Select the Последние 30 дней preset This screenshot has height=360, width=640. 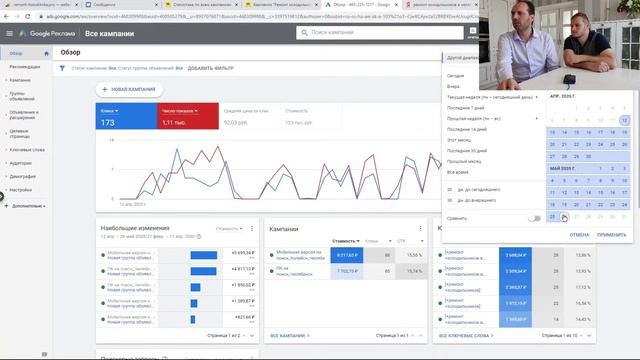click(467, 151)
